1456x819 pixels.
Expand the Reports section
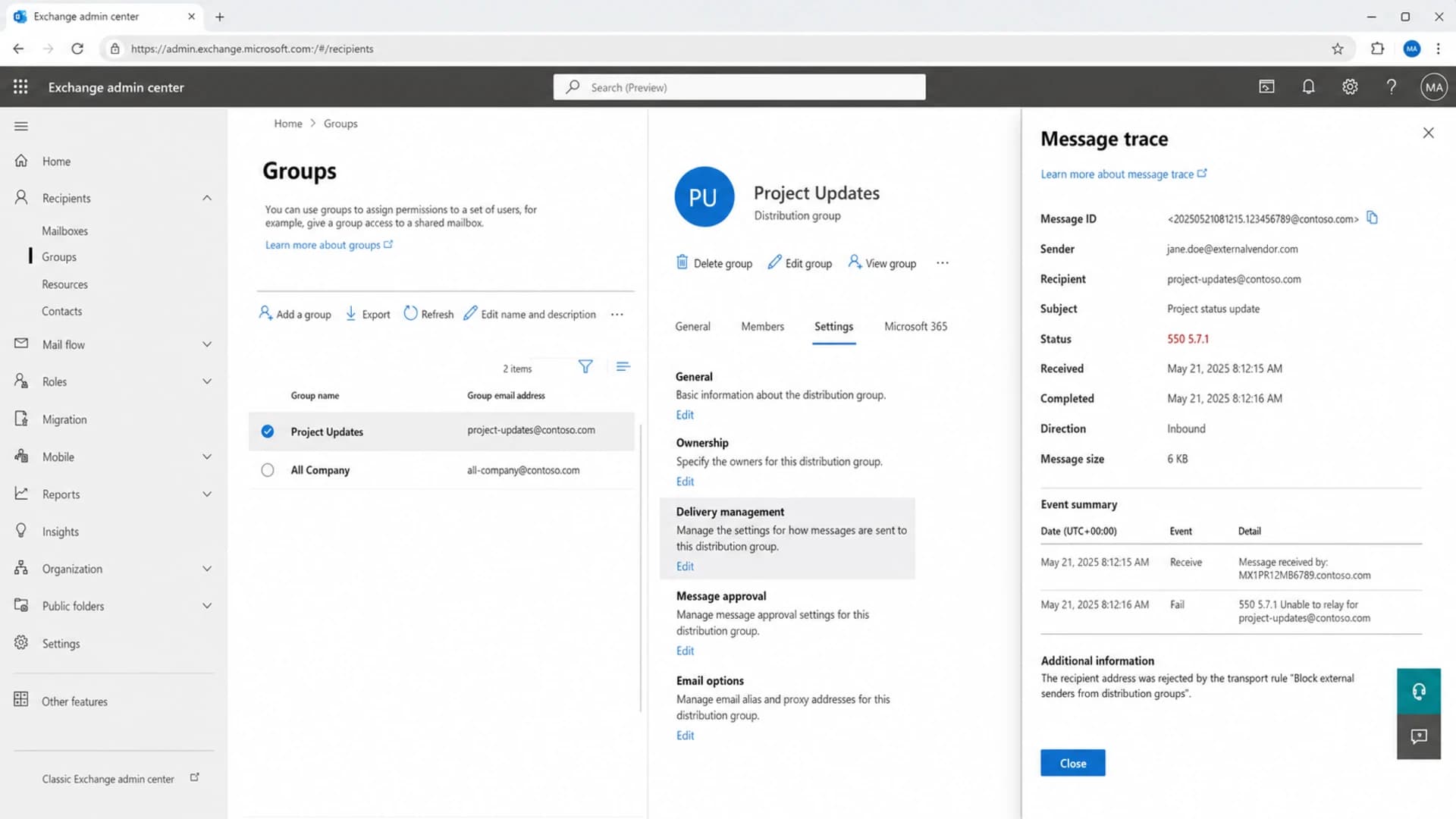point(207,494)
